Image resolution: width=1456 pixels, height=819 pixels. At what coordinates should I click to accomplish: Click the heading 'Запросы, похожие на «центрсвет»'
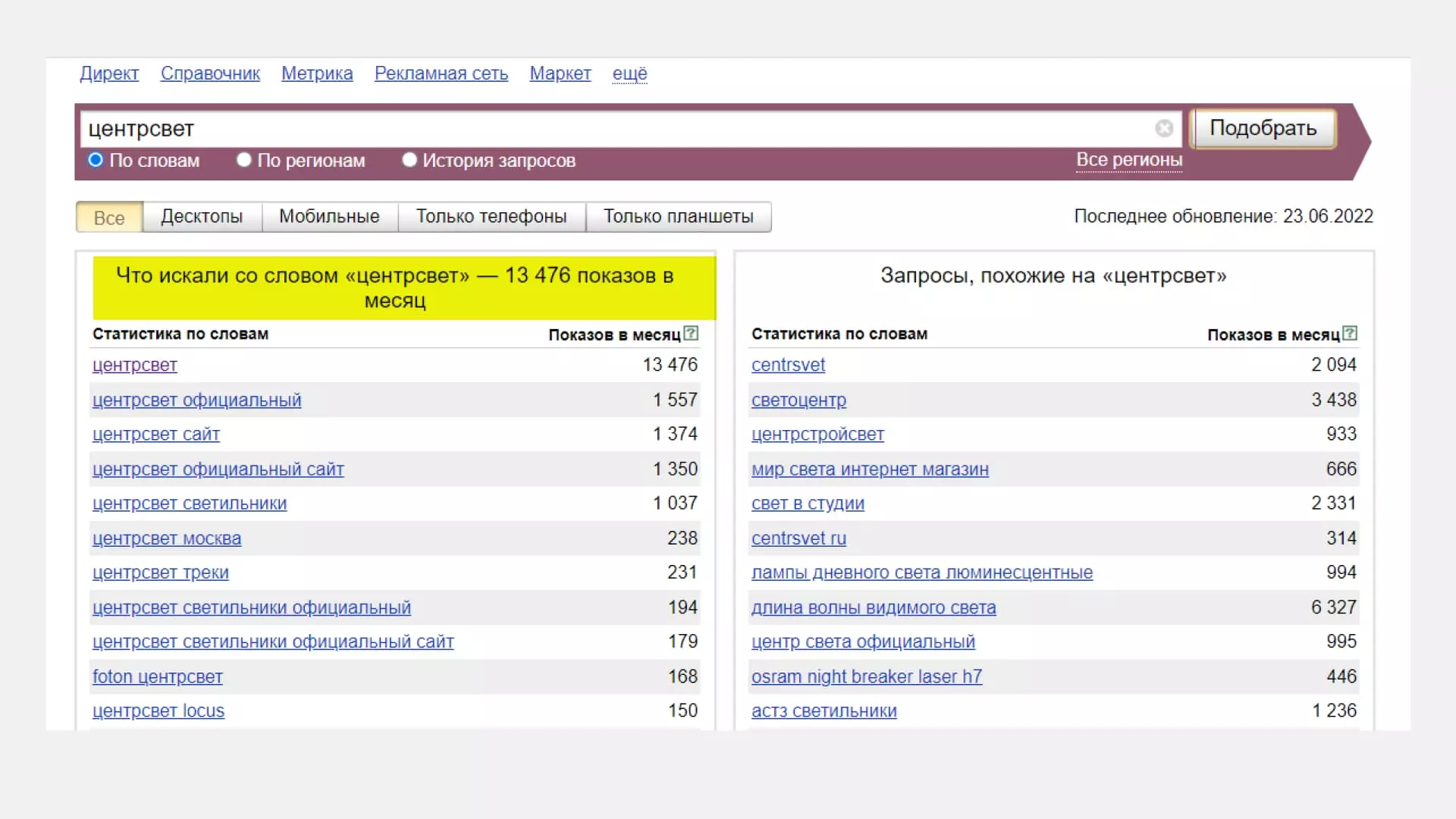coord(1053,276)
